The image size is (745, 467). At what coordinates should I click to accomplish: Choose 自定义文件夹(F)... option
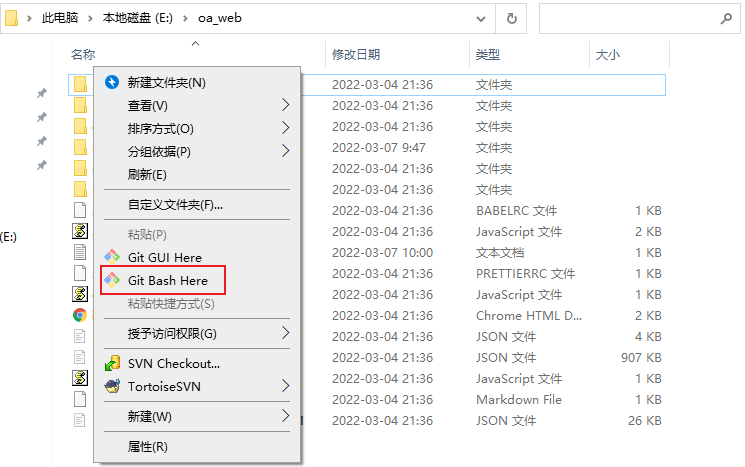point(175,205)
